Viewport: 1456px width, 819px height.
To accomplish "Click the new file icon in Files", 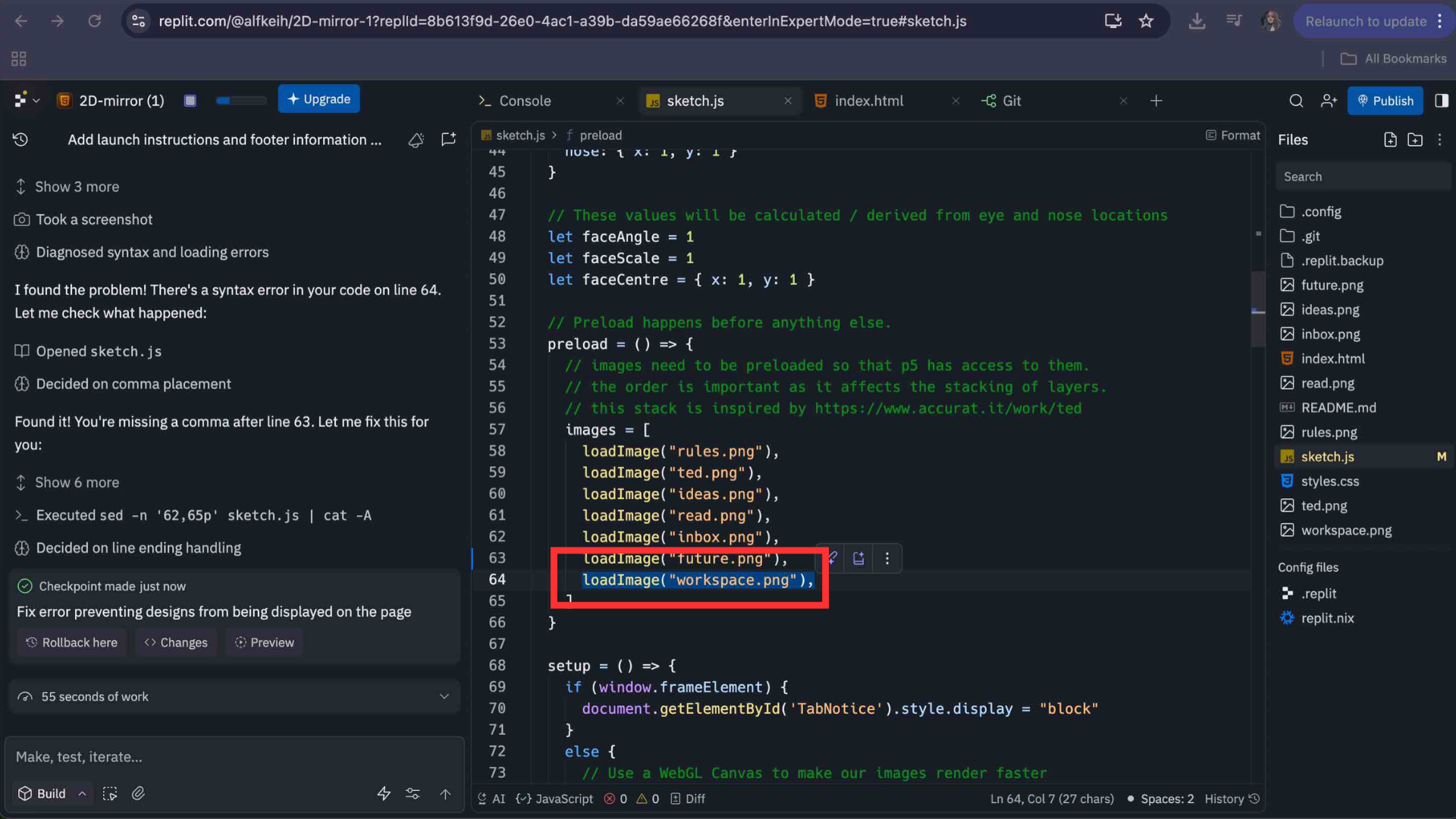I will 1390,140.
